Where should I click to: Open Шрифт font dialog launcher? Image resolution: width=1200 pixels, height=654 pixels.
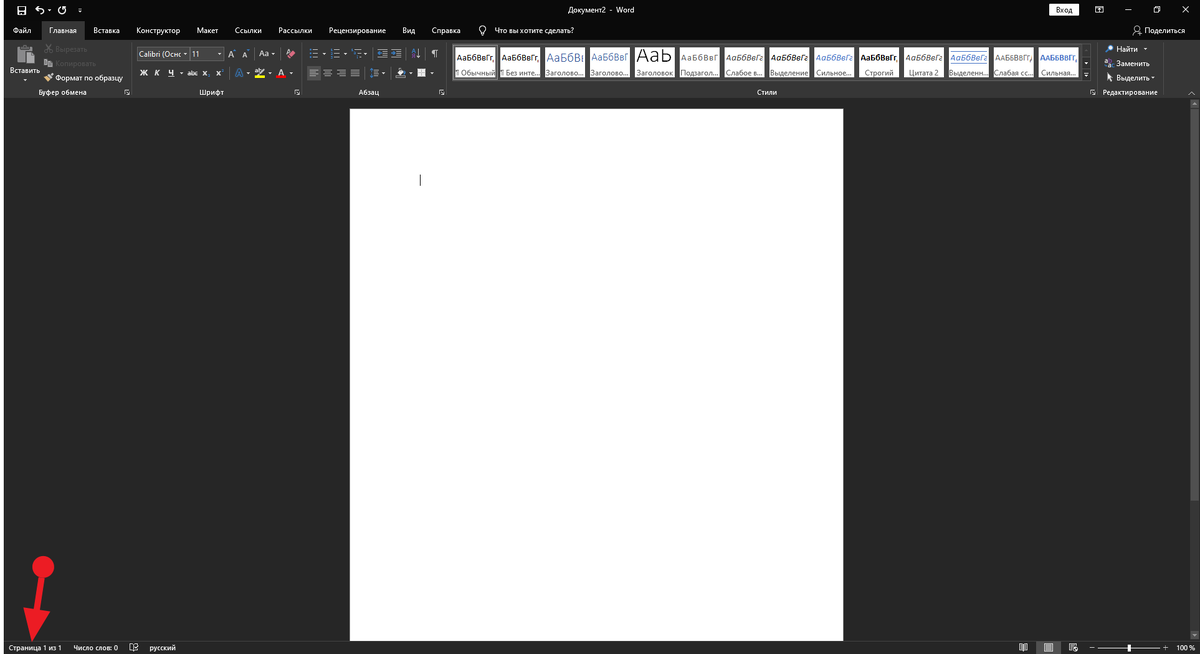point(298,92)
